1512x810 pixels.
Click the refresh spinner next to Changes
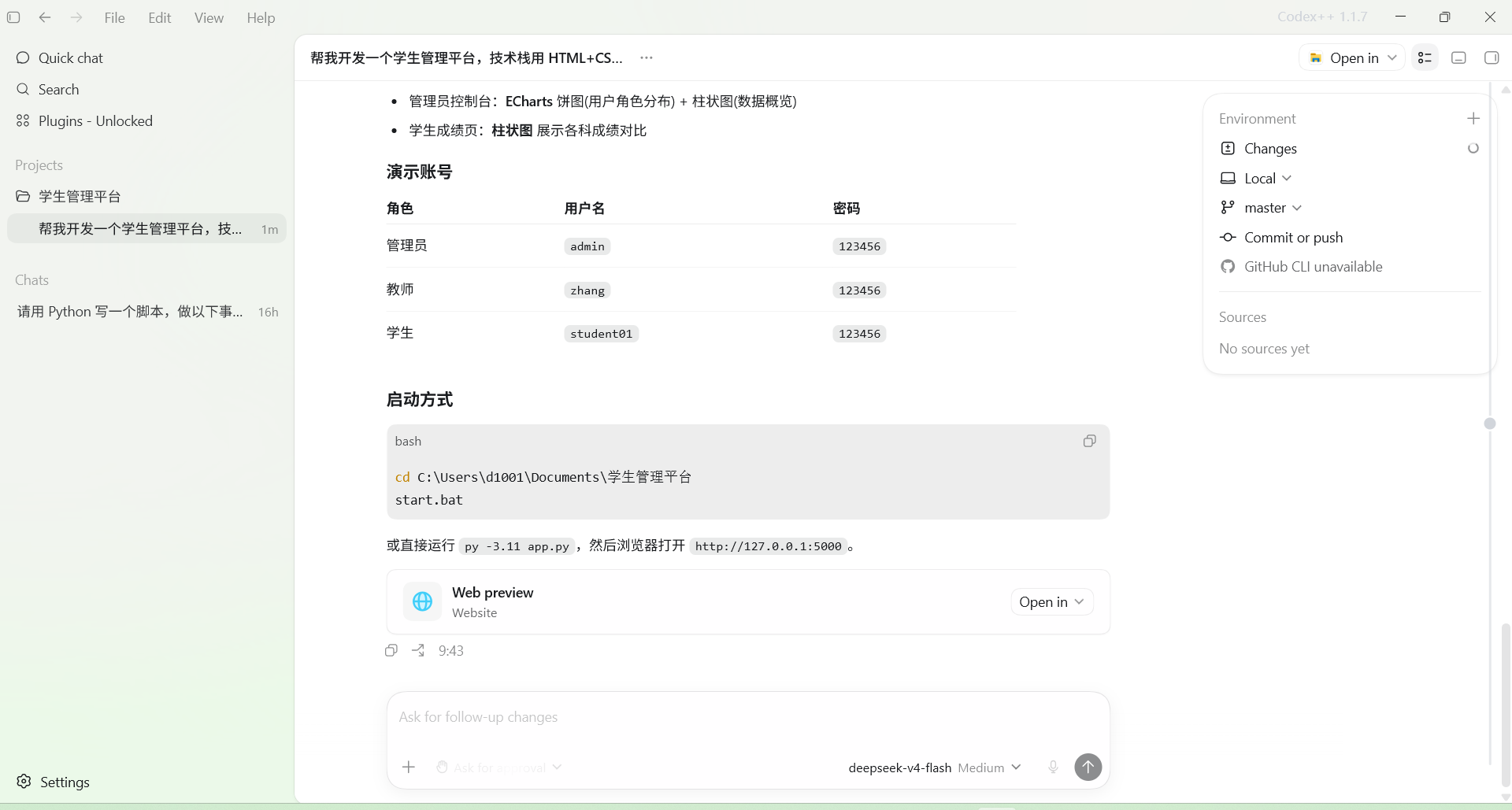pyautogui.click(x=1473, y=148)
